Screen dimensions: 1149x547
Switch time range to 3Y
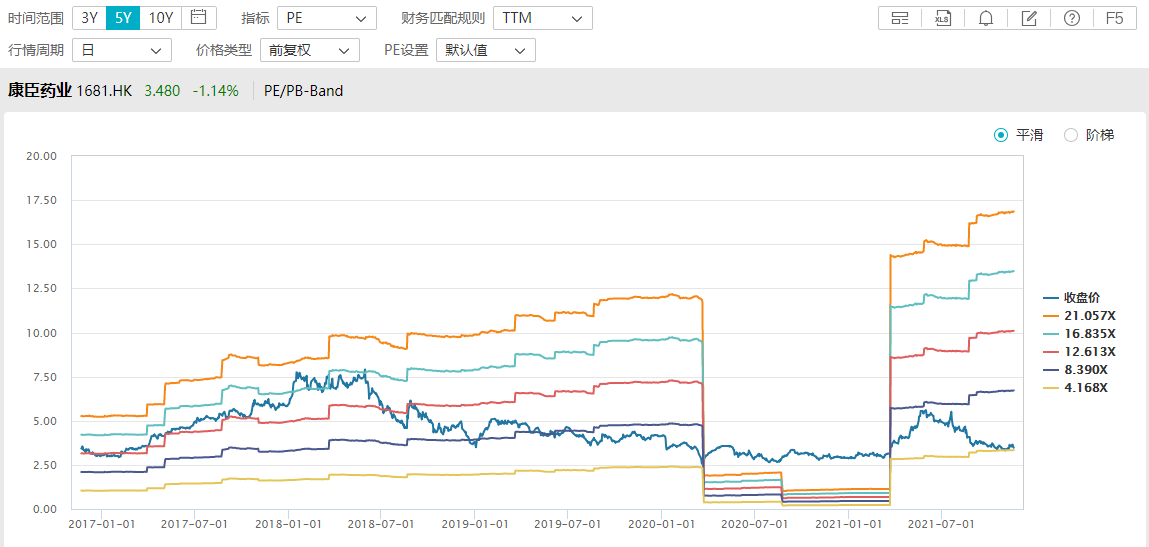90,17
